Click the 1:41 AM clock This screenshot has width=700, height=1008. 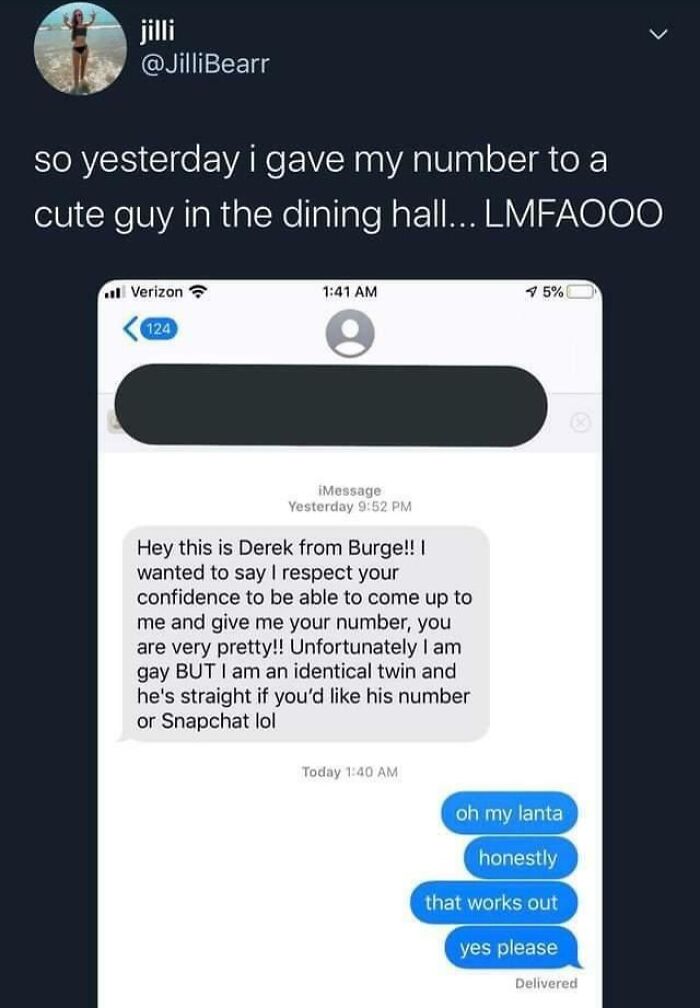(x=350, y=292)
